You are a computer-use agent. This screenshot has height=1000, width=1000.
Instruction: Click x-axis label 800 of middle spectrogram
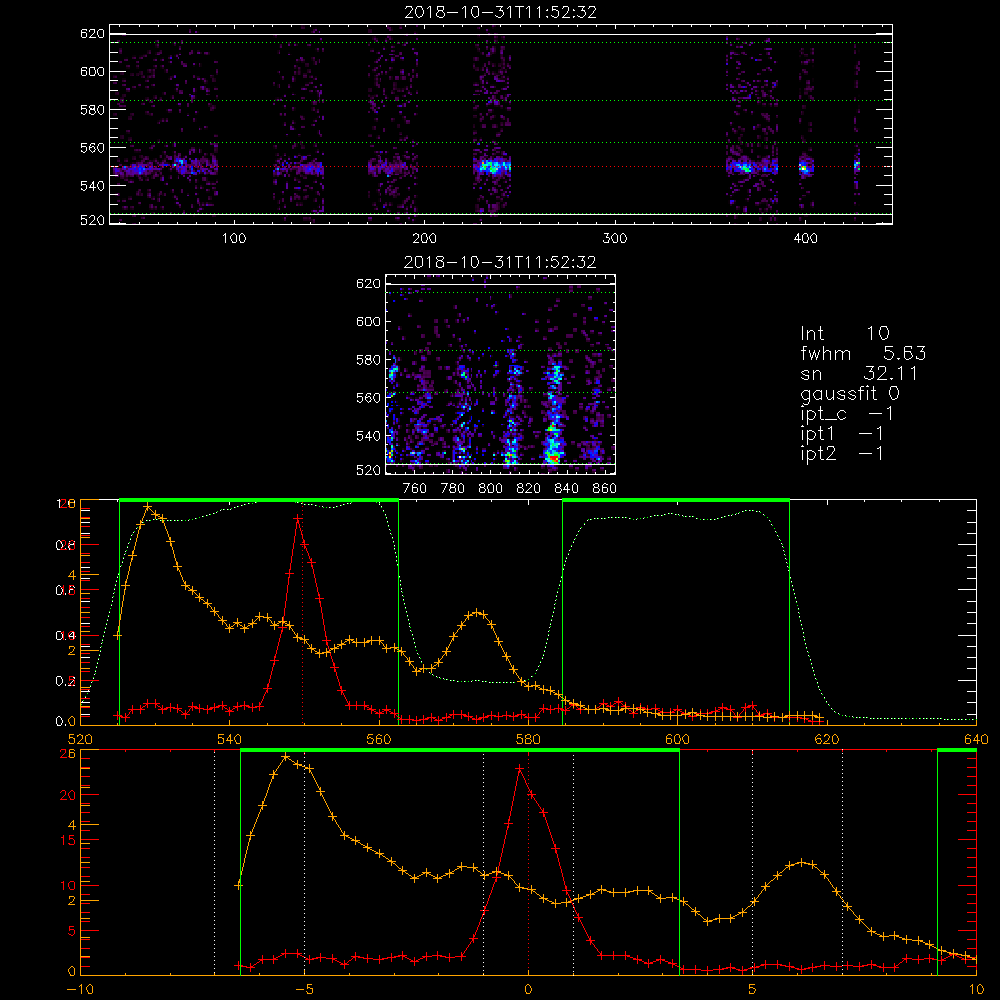490,489
